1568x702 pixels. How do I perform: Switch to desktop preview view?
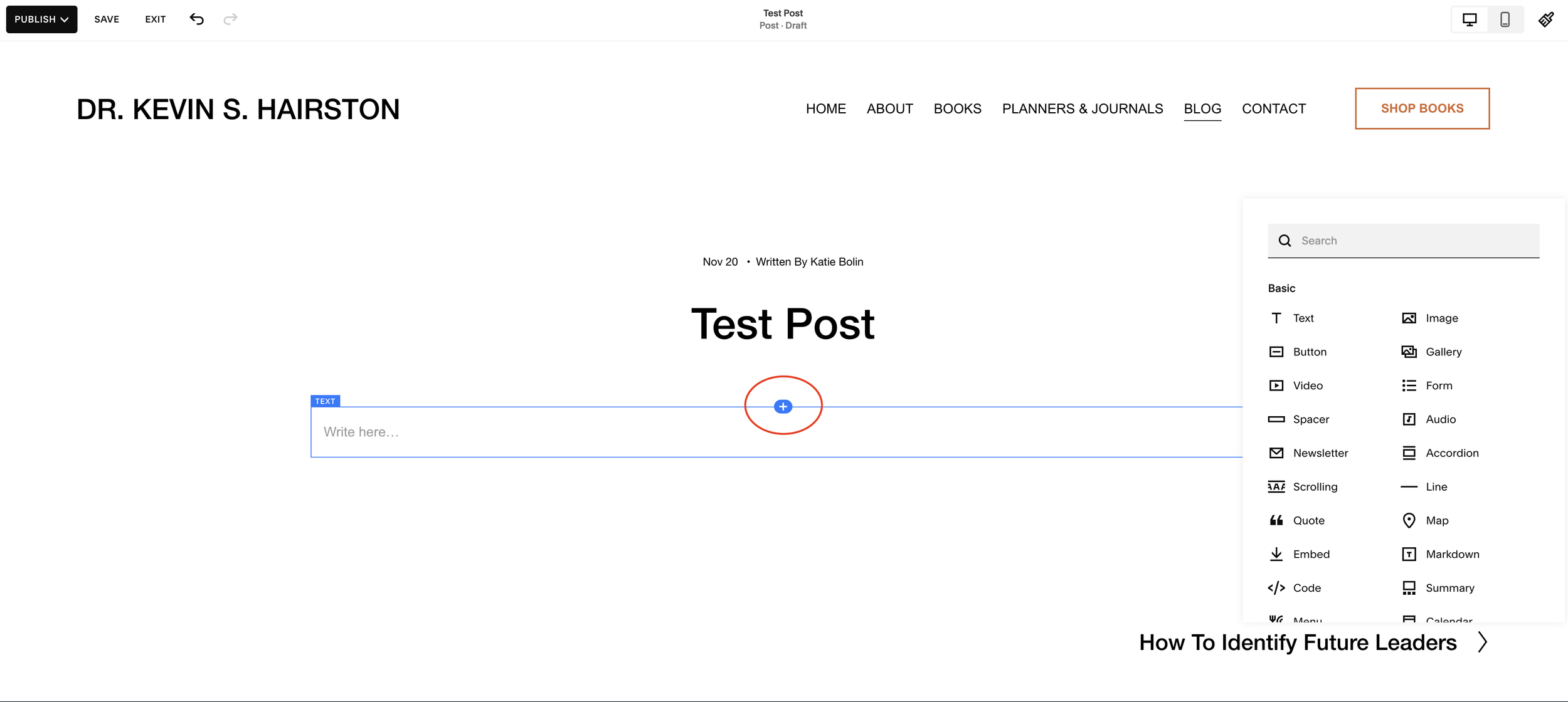[1470, 19]
